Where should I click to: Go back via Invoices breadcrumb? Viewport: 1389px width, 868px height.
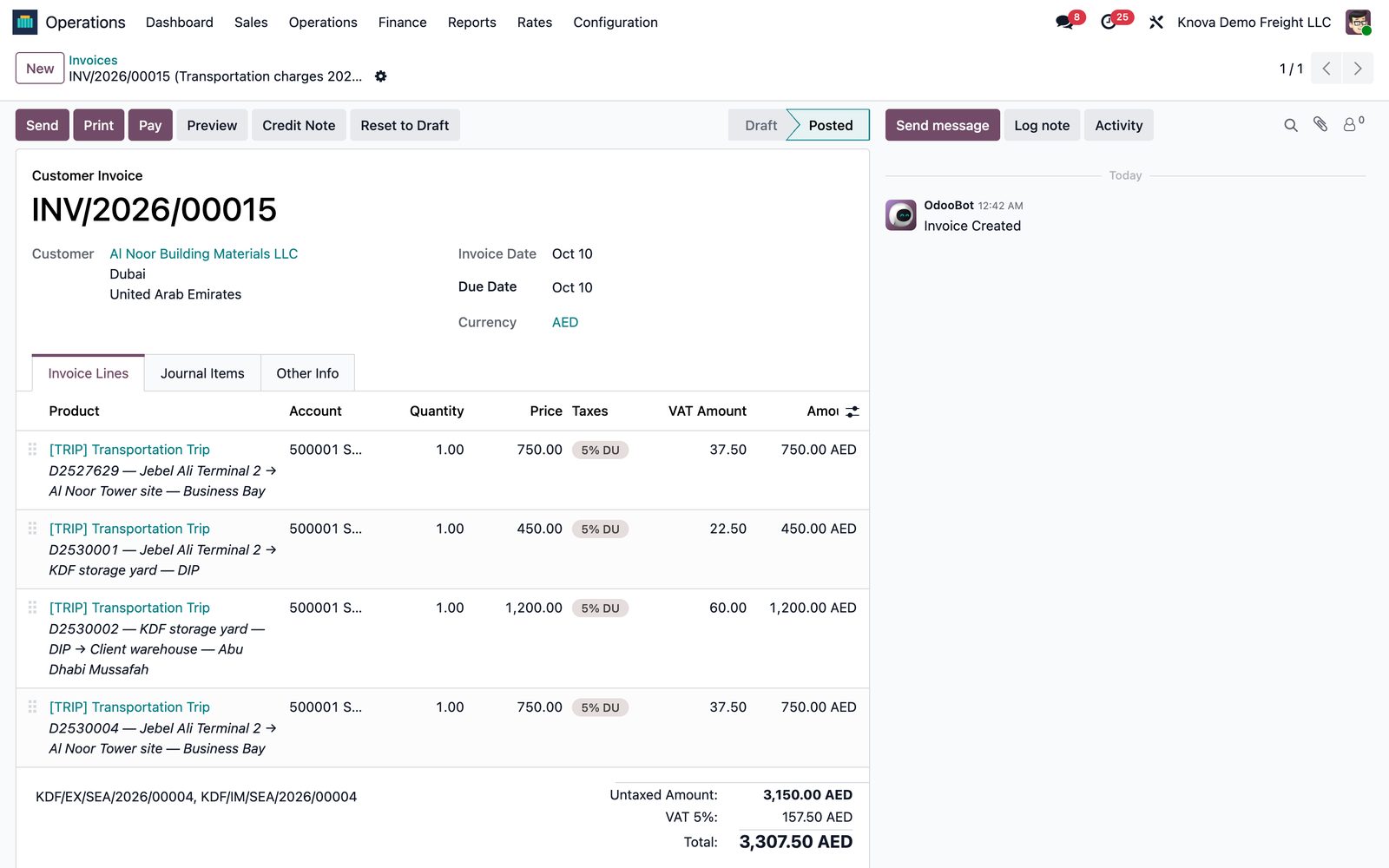(93, 60)
